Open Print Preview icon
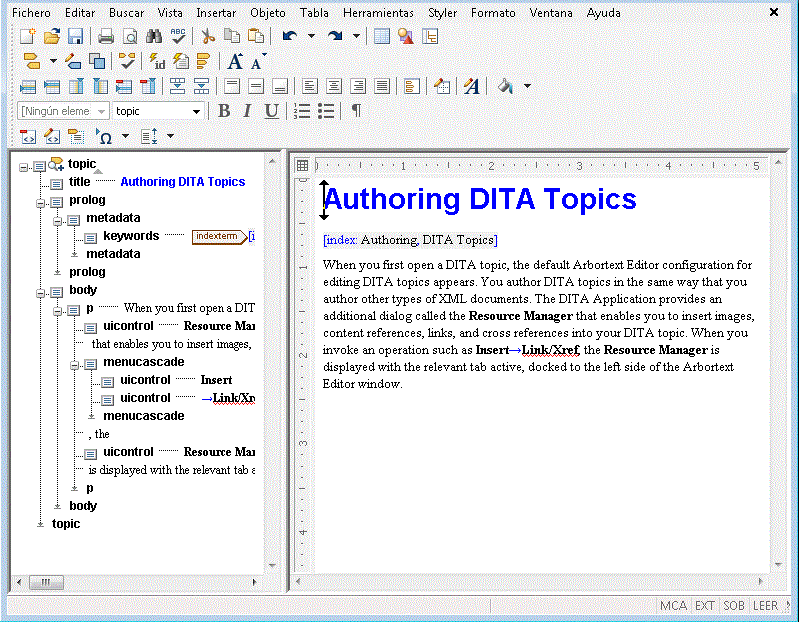 130,37
